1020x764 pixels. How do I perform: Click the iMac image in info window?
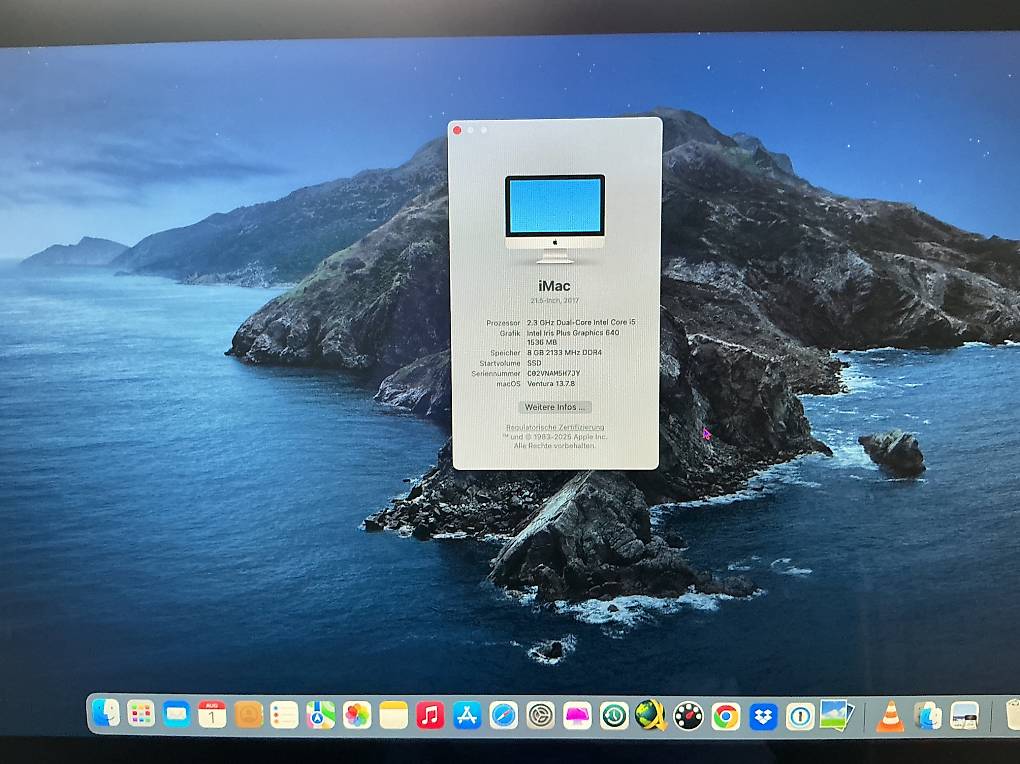coord(555,218)
